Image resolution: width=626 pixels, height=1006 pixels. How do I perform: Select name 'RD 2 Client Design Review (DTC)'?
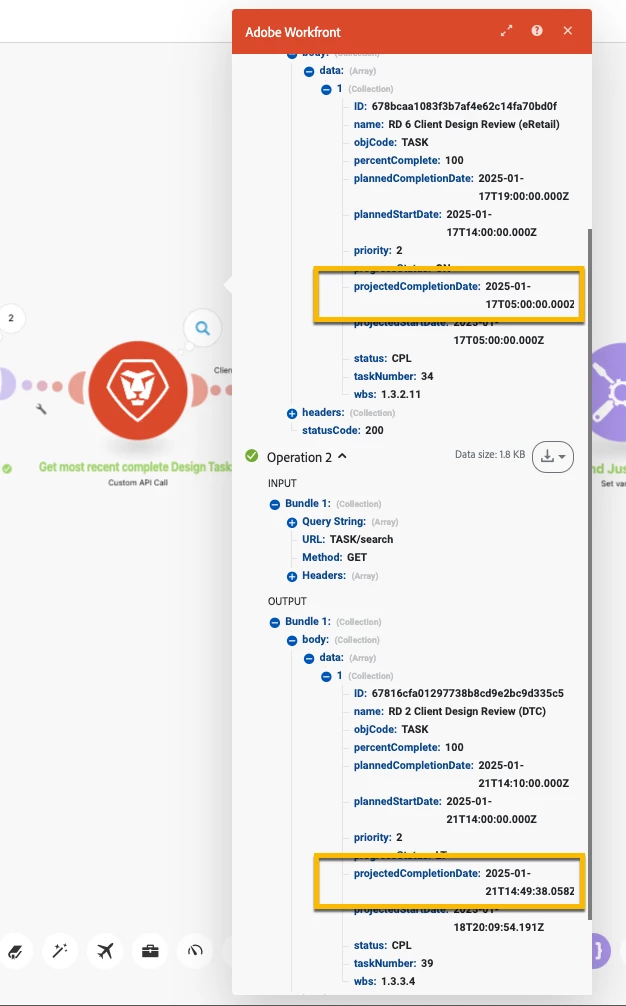467,711
